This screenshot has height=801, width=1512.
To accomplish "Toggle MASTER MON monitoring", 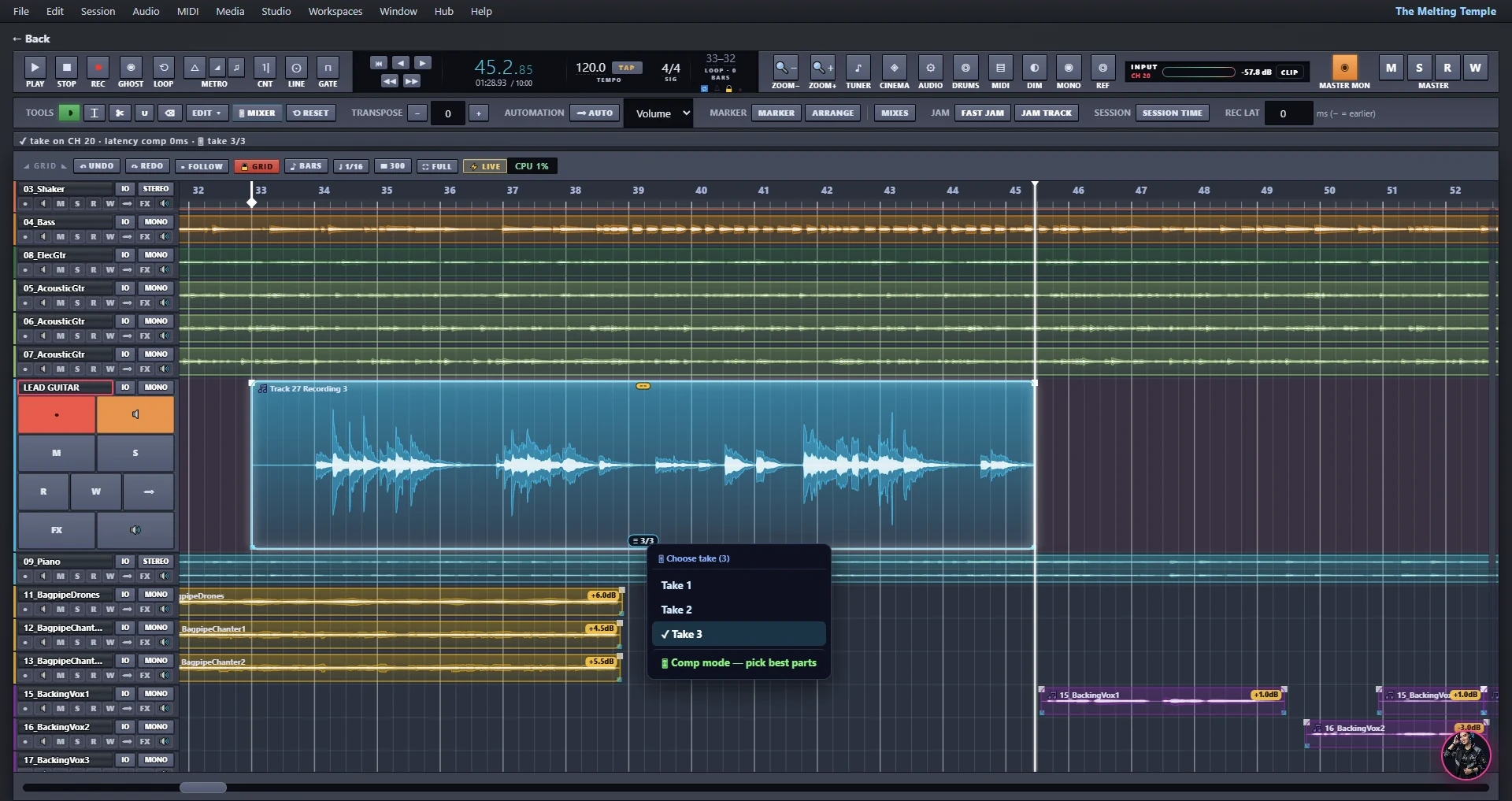I will point(1344,68).
